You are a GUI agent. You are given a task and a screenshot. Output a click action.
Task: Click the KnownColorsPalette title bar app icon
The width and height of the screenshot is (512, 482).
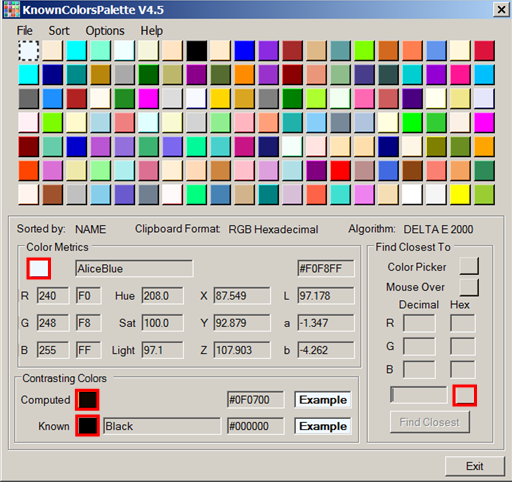(11, 10)
